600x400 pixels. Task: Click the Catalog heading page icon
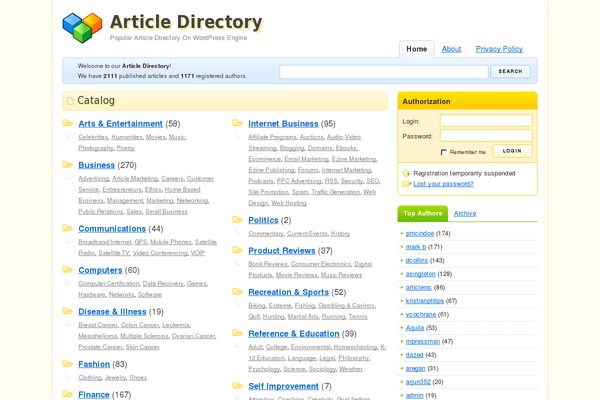click(x=70, y=101)
